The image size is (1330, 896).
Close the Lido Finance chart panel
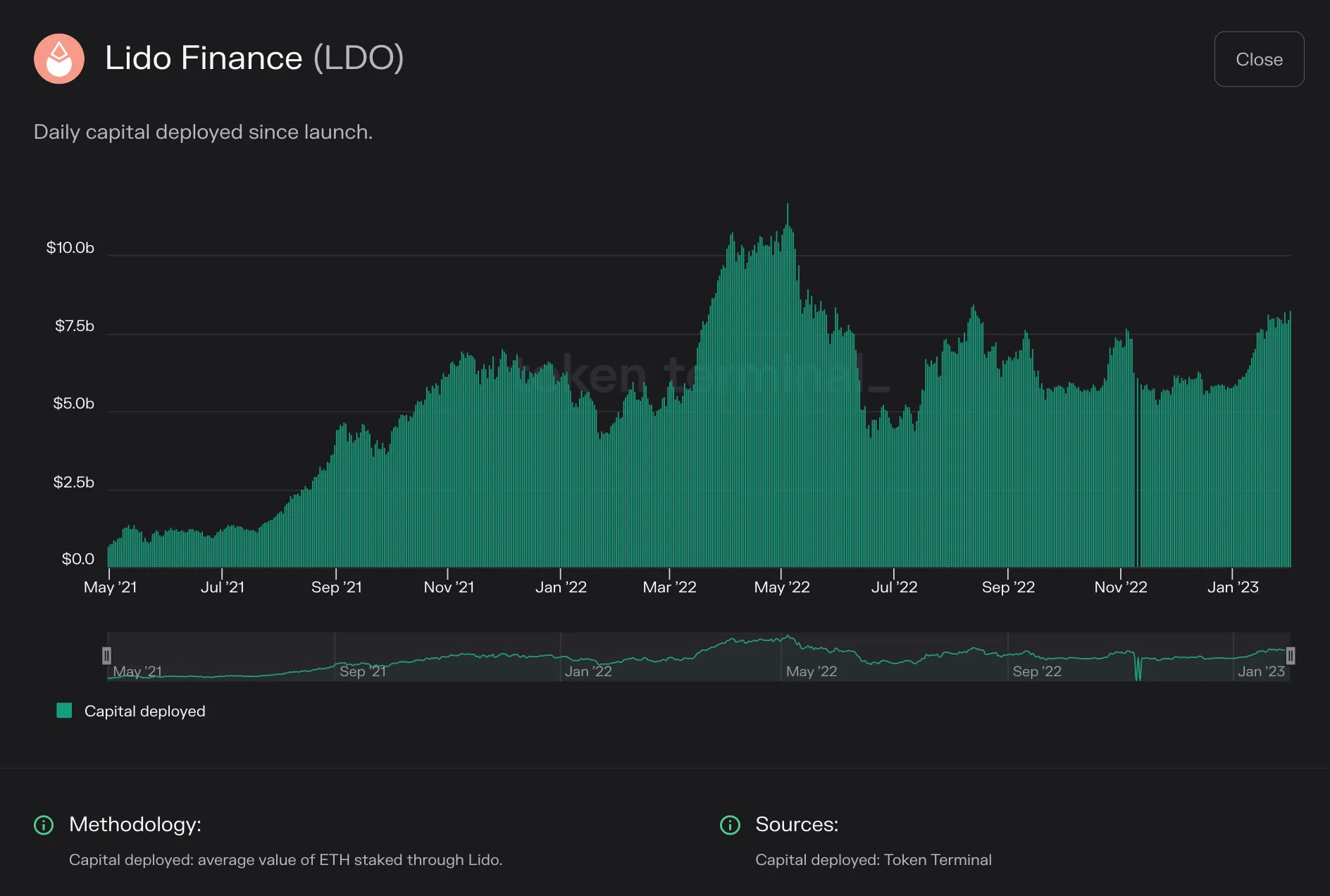(x=1259, y=59)
